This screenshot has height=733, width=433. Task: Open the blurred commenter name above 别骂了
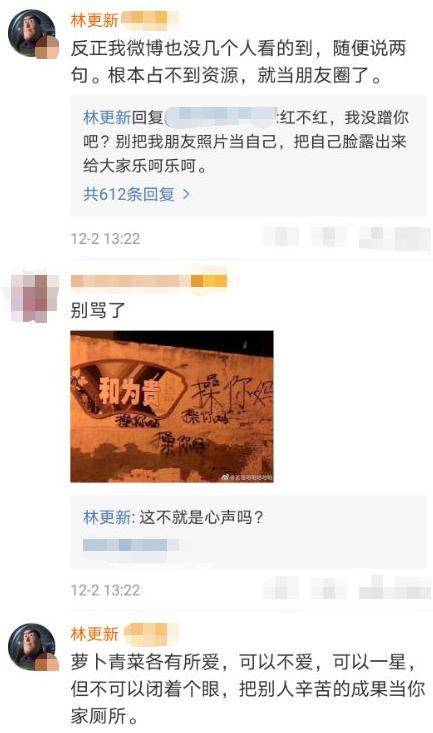(130, 281)
